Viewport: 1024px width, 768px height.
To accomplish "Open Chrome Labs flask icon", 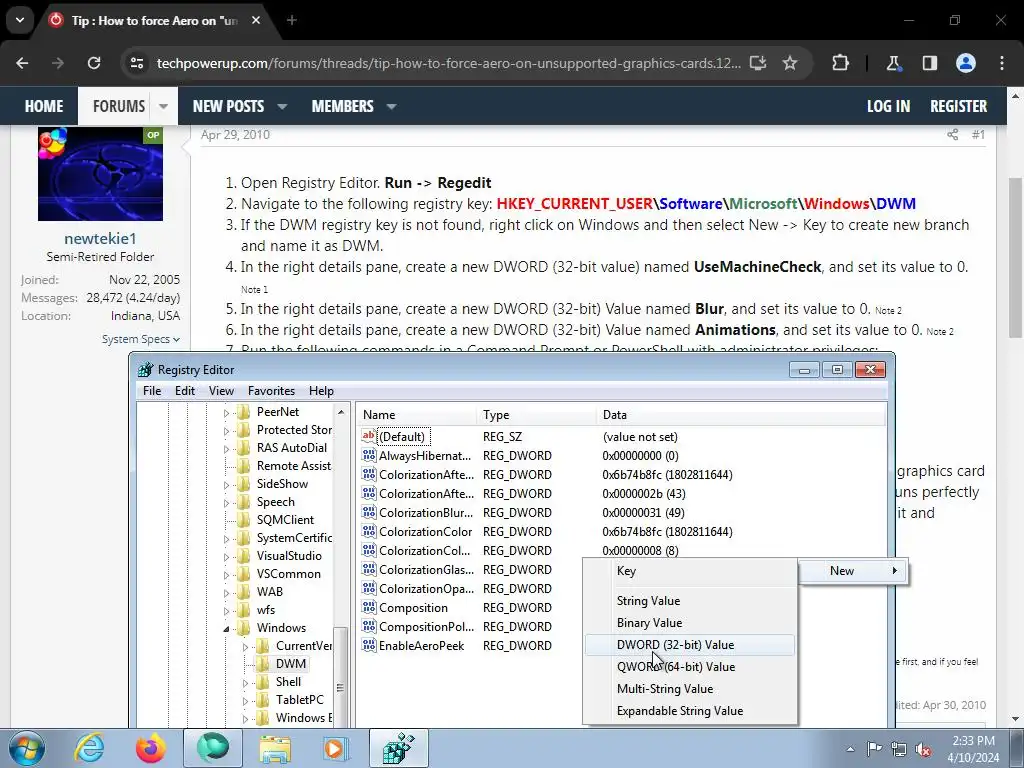I will coord(893,63).
